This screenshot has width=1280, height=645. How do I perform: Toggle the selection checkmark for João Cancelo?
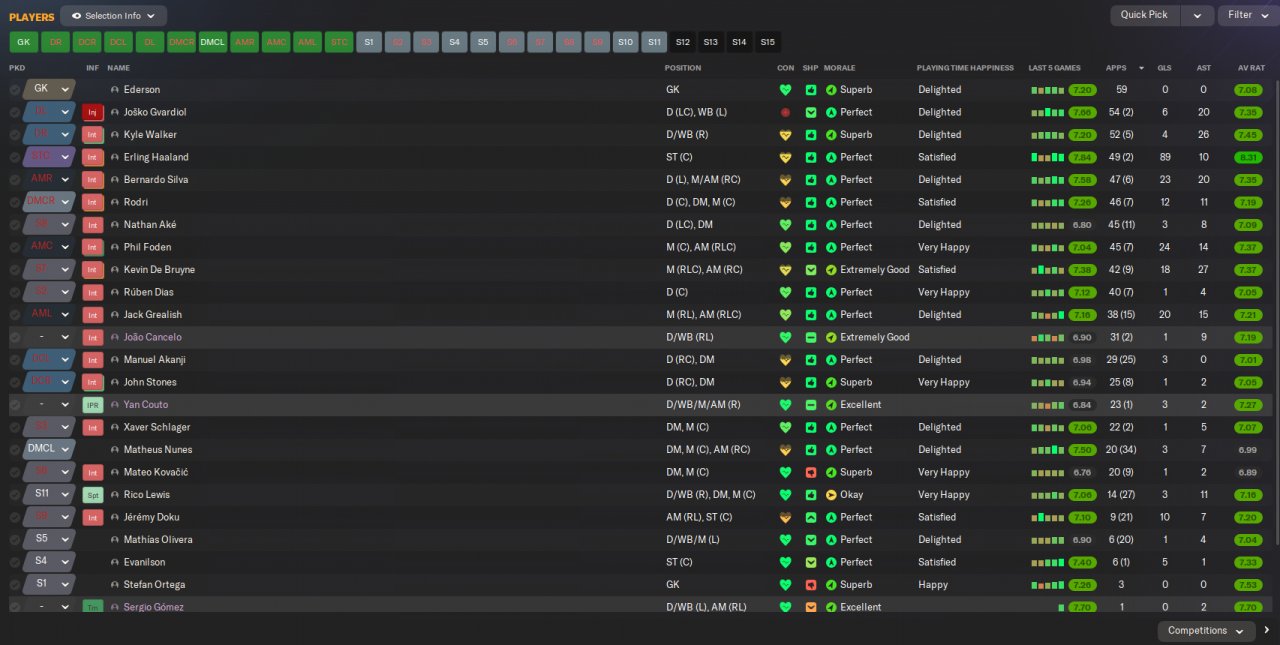(15, 337)
